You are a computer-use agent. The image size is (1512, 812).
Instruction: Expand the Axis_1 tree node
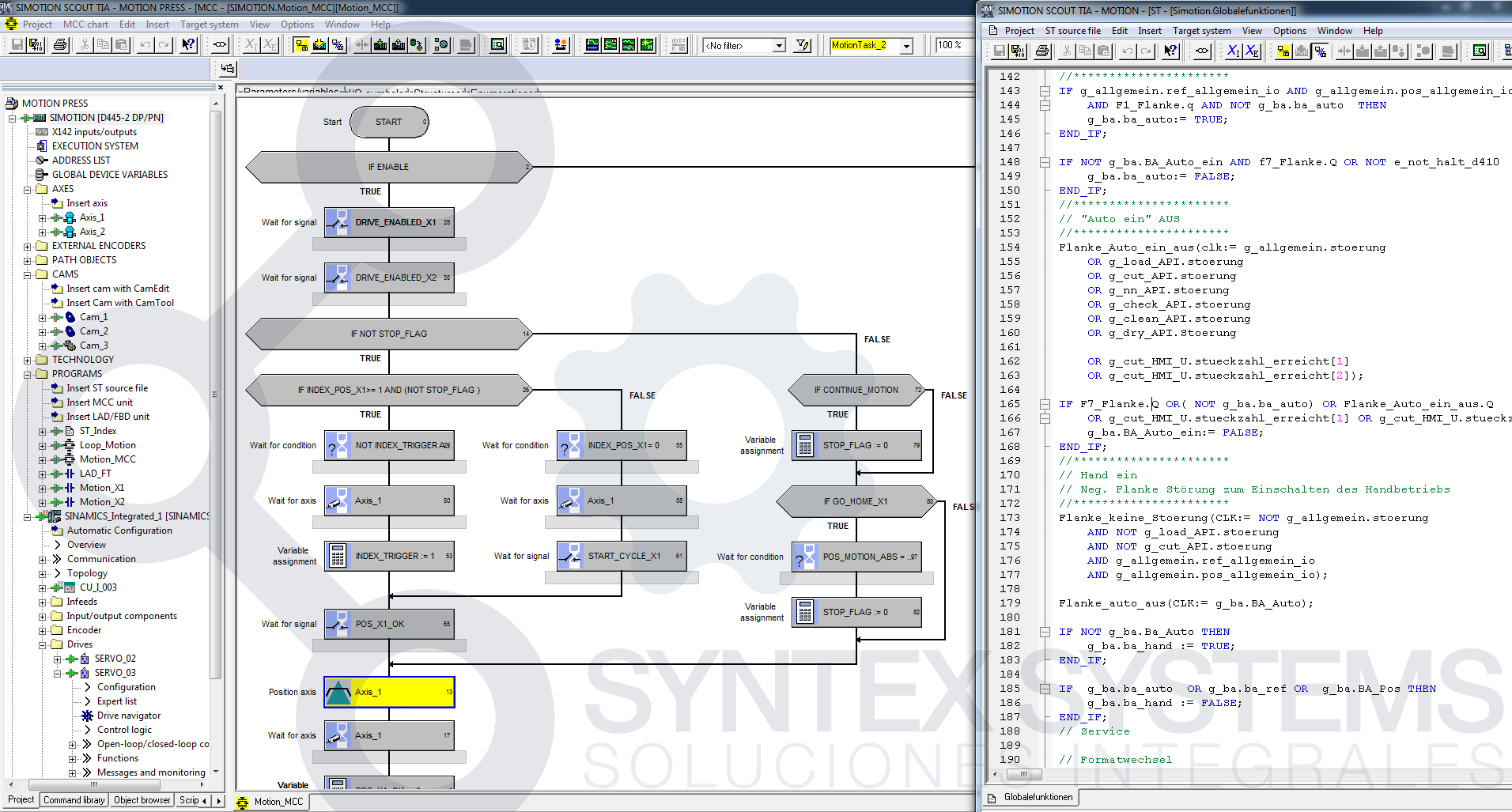[x=42, y=218]
